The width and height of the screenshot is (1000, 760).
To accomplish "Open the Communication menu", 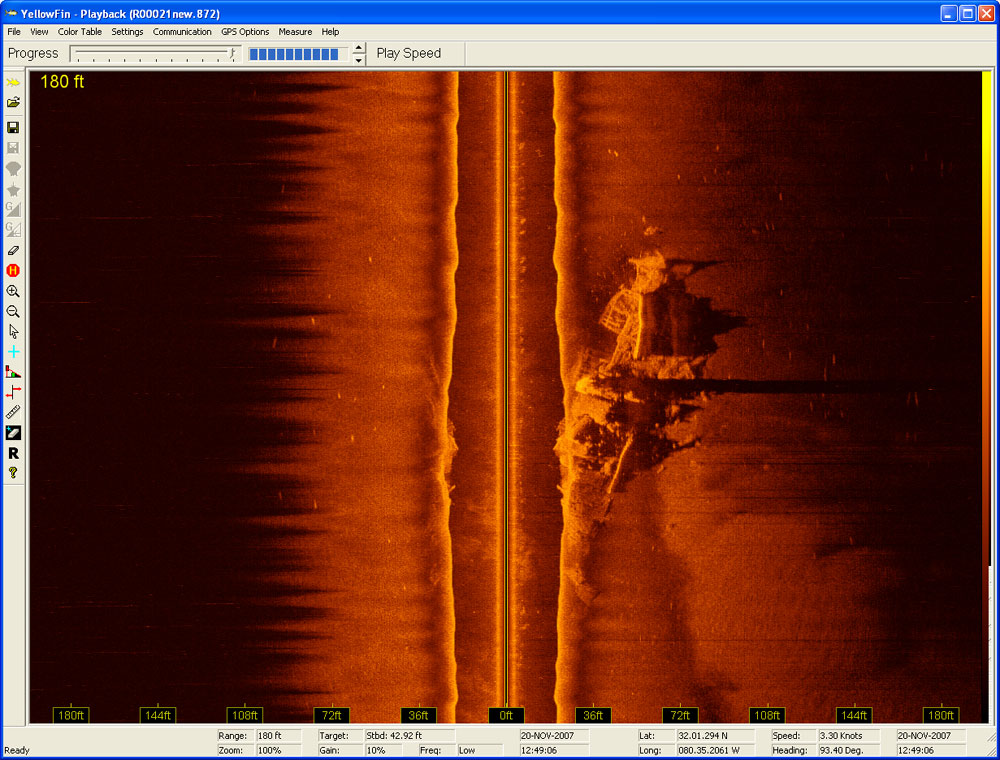I will 182,32.
